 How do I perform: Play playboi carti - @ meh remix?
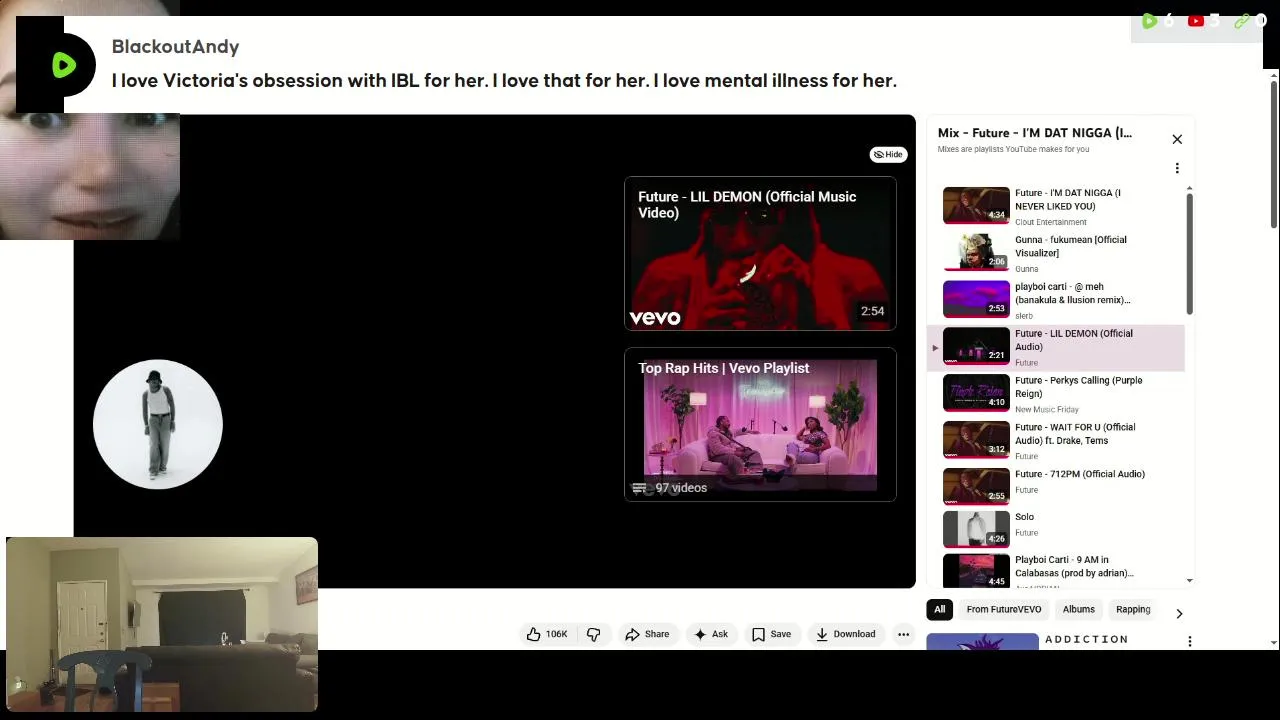1072,293
